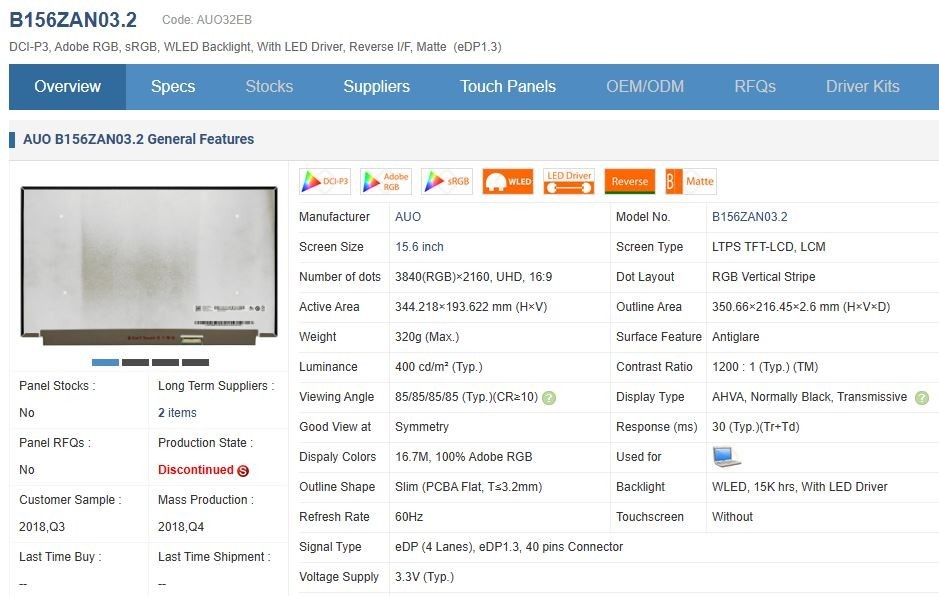
Task: Open the Touch Panels tab
Action: pyautogui.click(x=508, y=87)
